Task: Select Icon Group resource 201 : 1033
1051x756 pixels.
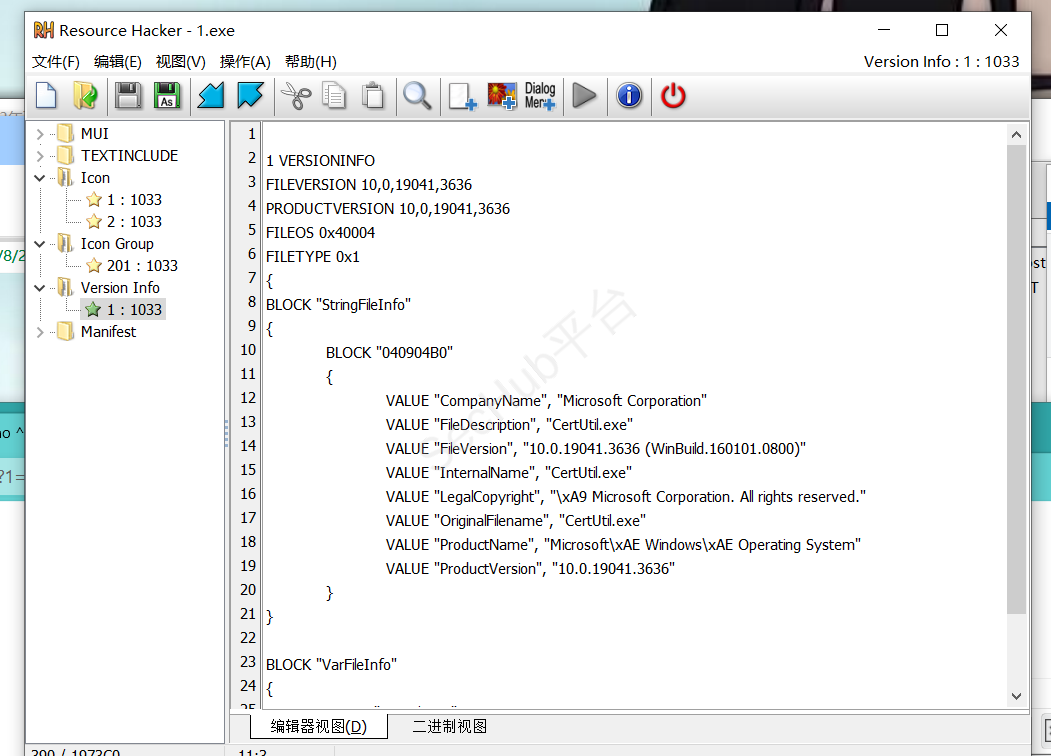Action: pos(142,266)
